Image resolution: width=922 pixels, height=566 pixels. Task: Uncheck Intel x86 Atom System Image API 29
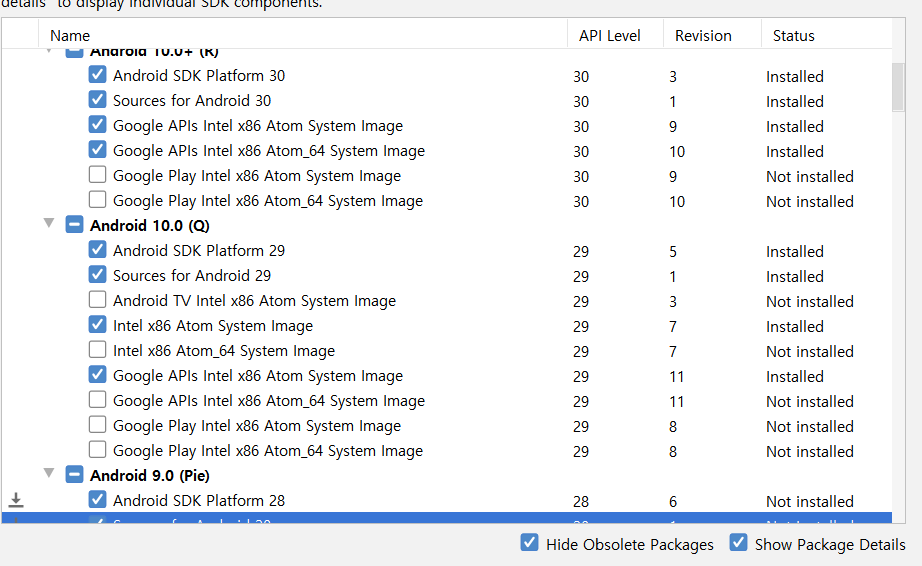(98, 324)
